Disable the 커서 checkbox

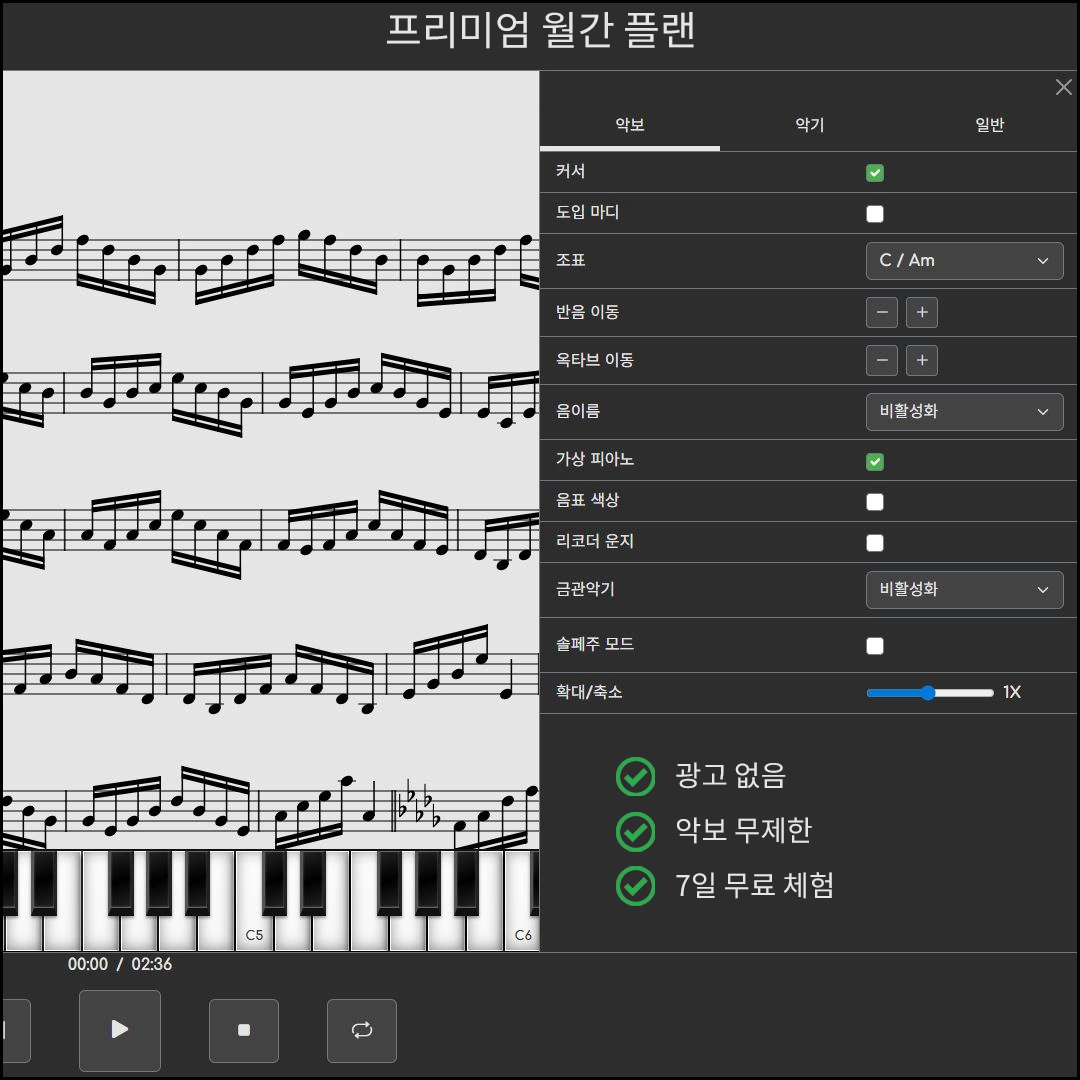coord(875,173)
